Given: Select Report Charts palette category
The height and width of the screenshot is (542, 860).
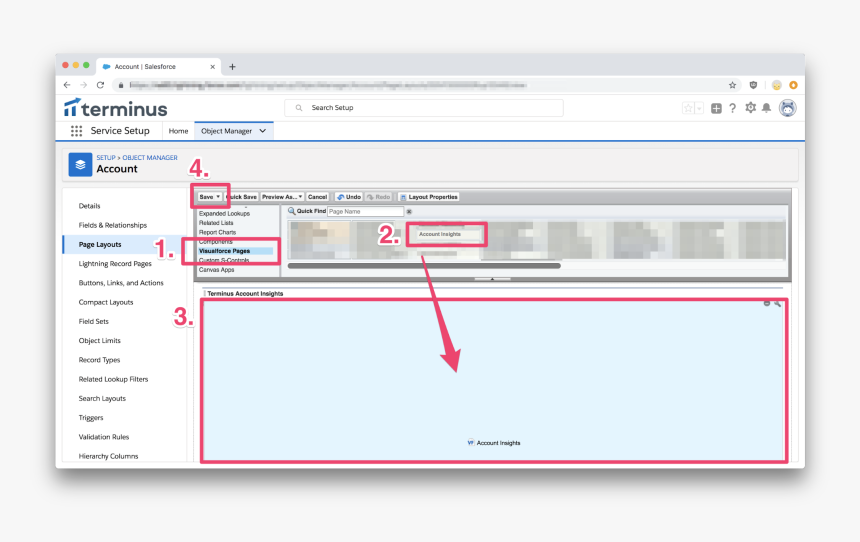Looking at the screenshot, I should [217, 232].
